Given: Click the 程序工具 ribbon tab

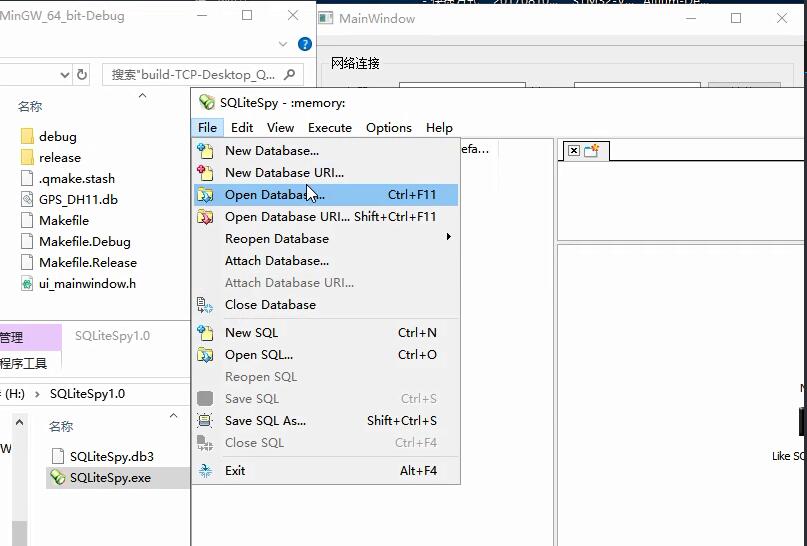Looking at the screenshot, I should (x=23, y=363).
